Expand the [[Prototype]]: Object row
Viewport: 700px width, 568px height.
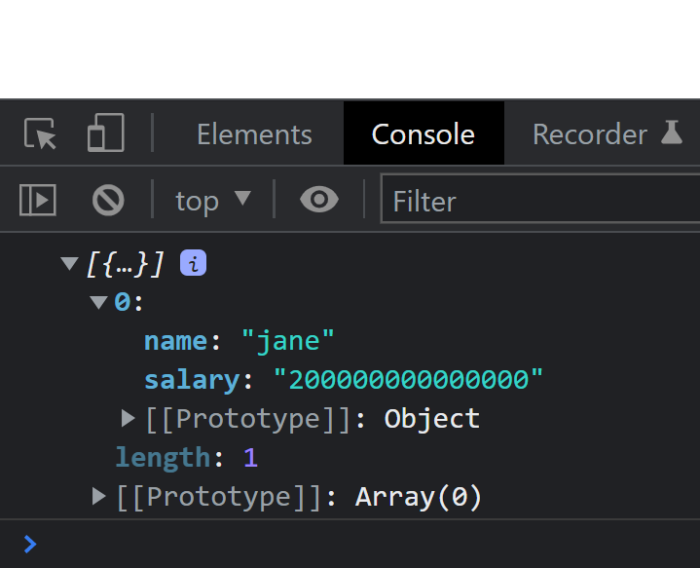128,418
